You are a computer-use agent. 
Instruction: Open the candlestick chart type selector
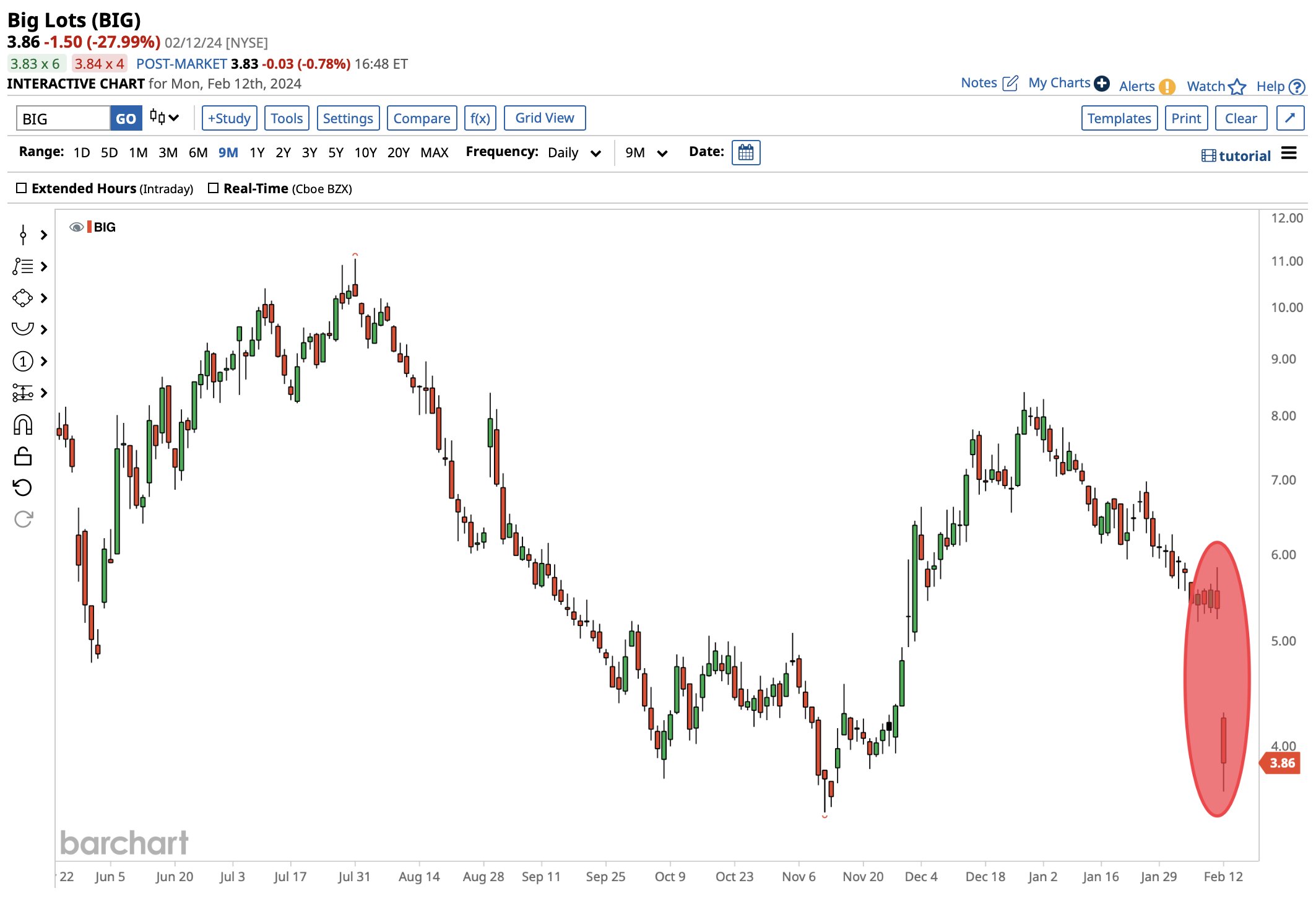point(164,118)
